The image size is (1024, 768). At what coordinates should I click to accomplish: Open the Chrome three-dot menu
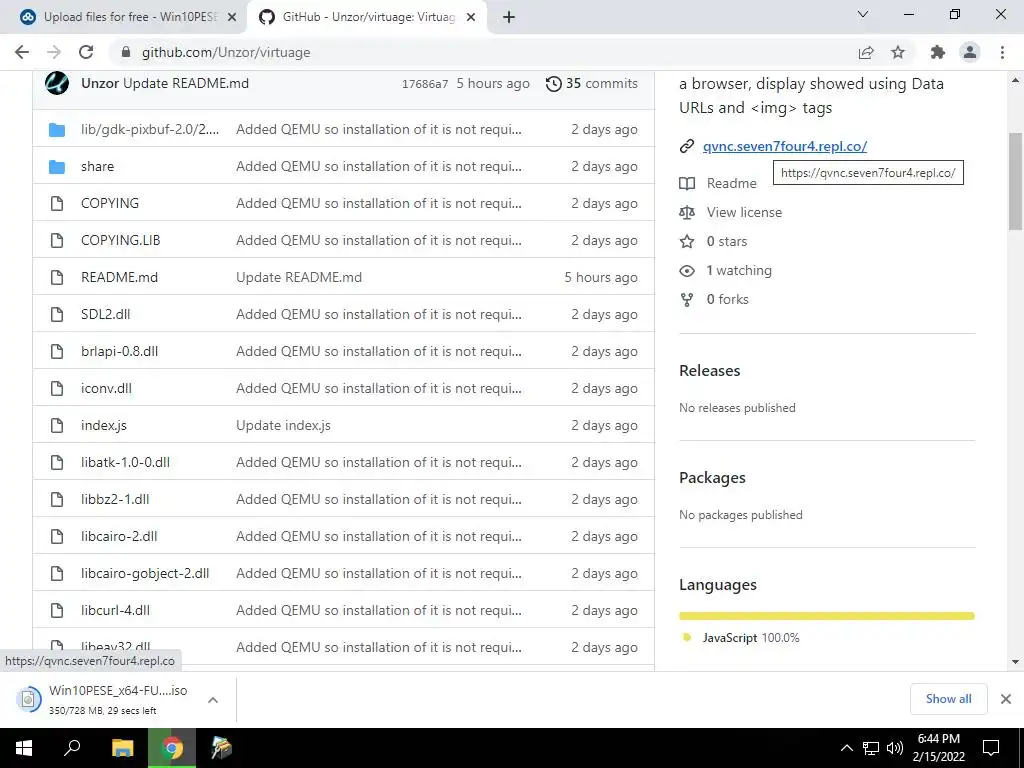tap(1002, 52)
